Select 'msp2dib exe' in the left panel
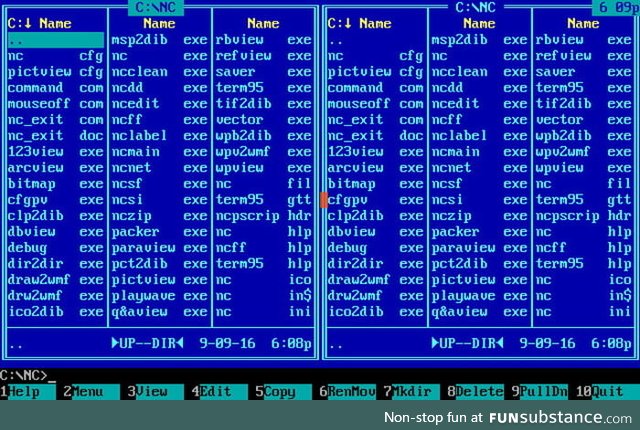The width and height of the screenshot is (640, 430). (x=160, y=40)
